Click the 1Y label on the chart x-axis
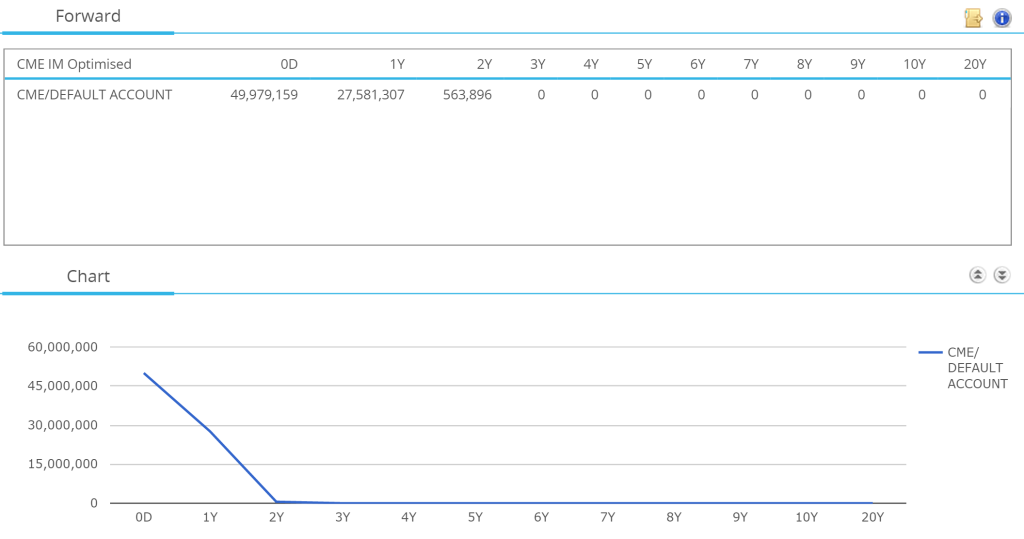The height and width of the screenshot is (539, 1024). 210,517
